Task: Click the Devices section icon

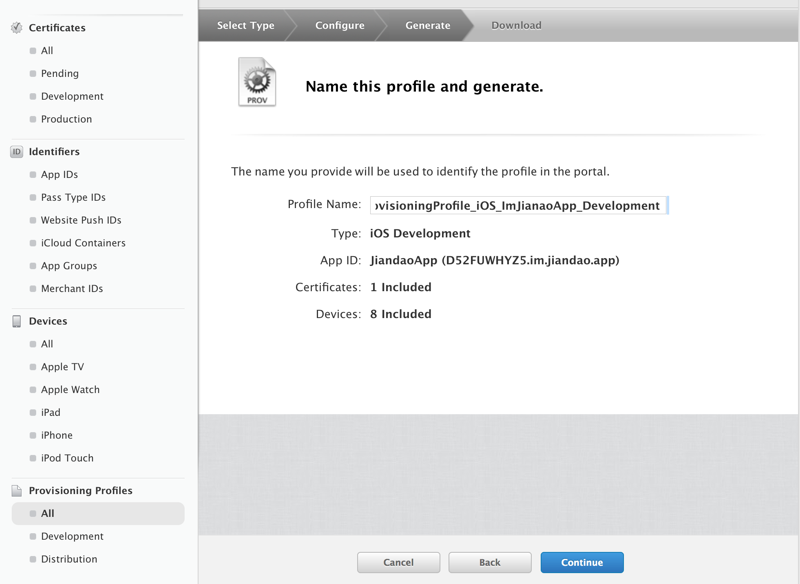Action: (17, 321)
